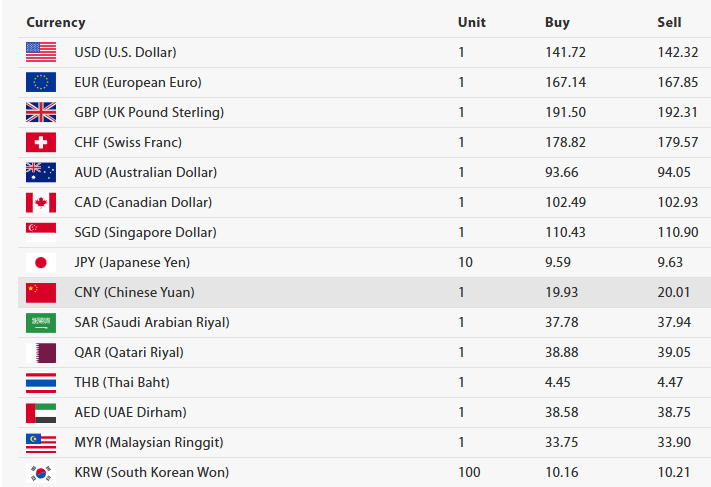
Task: Click the Currency column header
Action: tap(56, 22)
